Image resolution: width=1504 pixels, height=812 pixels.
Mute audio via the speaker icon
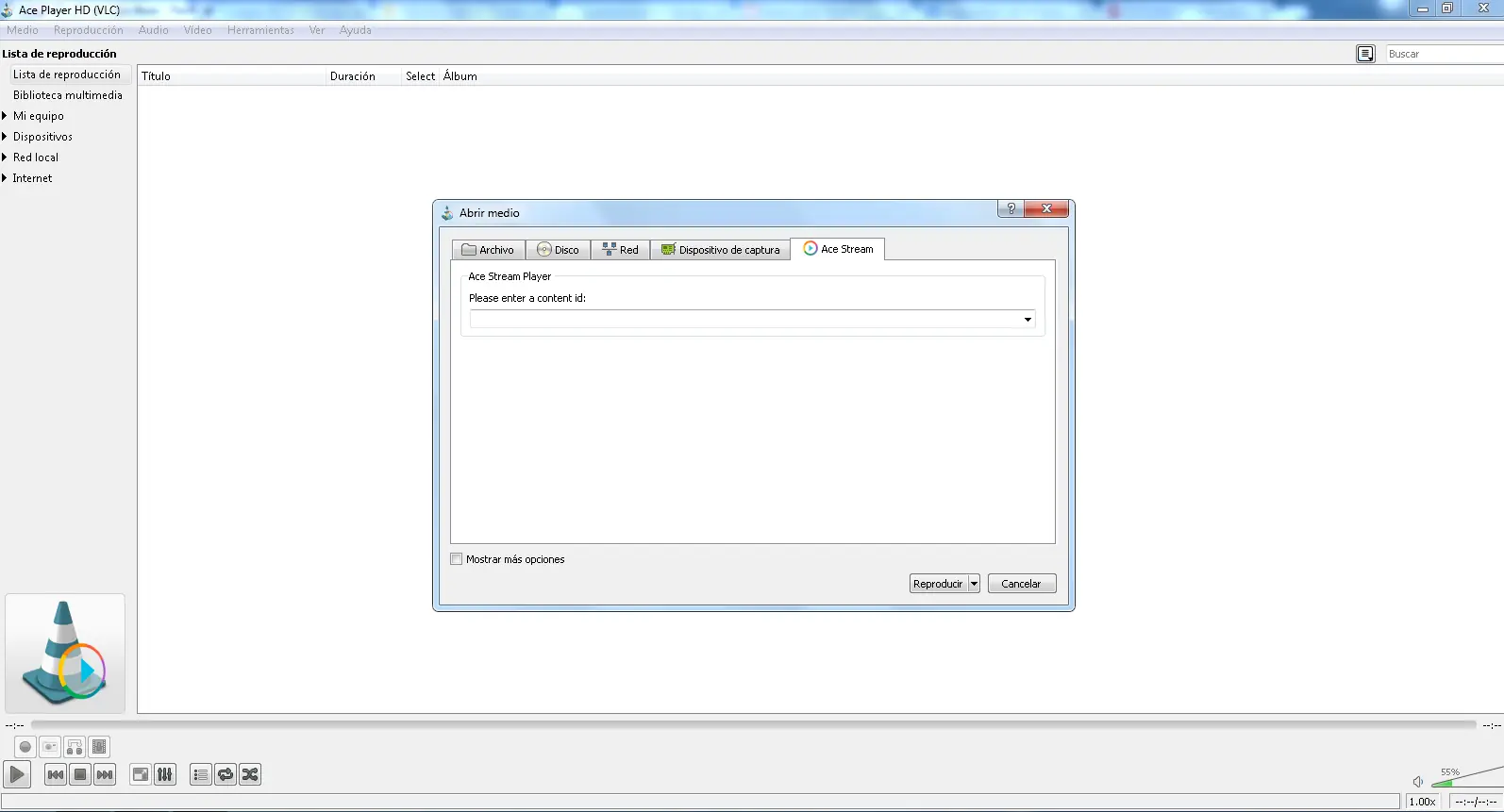[1417, 781]
